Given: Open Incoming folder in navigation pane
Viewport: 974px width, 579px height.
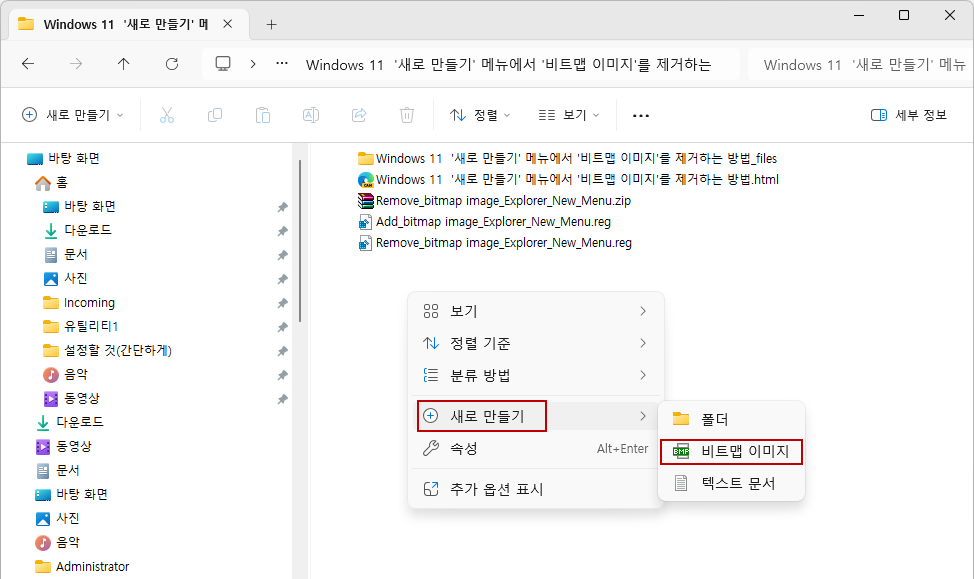Looking at the screenshot, I should (x=79, y=303).
